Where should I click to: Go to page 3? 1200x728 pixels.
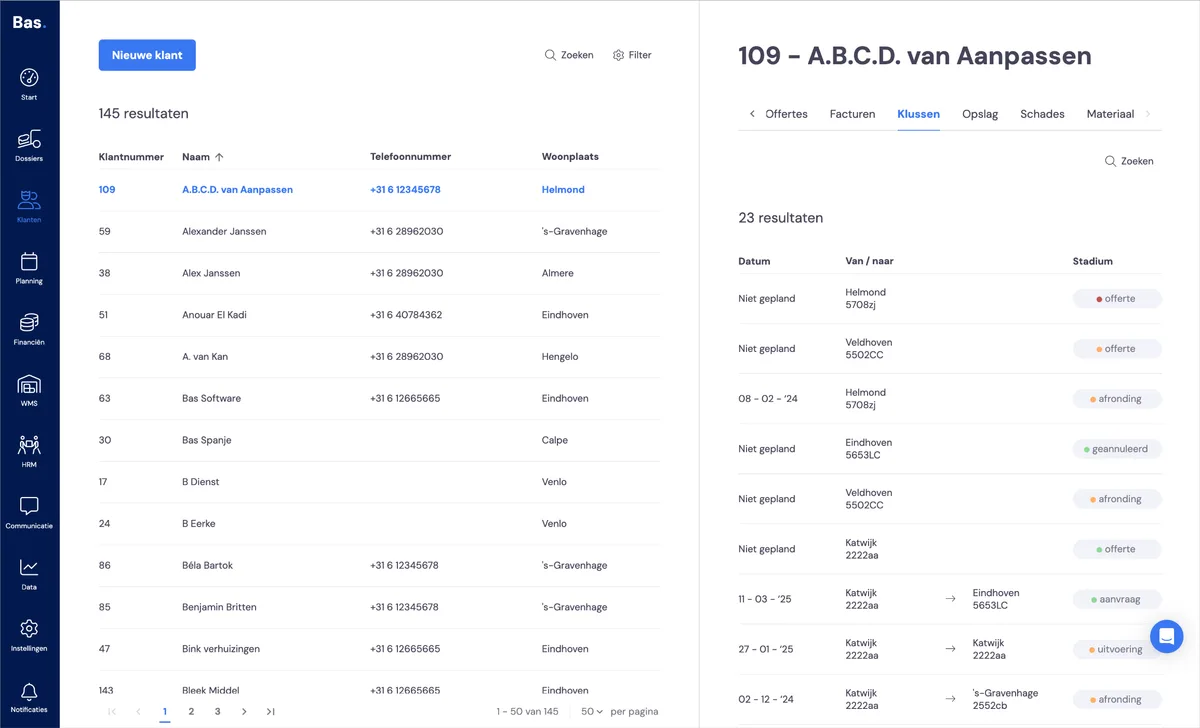pyautogui.click(x=217, y=712)
